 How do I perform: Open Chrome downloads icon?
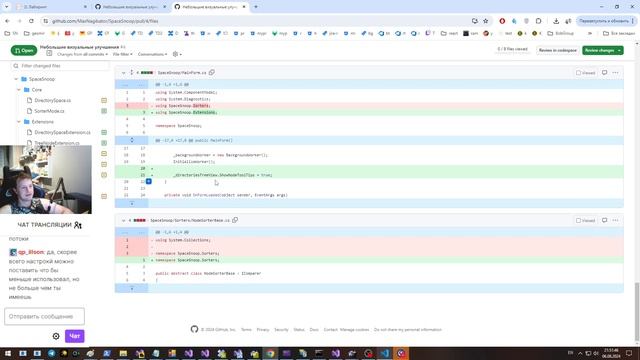(556, 21)
